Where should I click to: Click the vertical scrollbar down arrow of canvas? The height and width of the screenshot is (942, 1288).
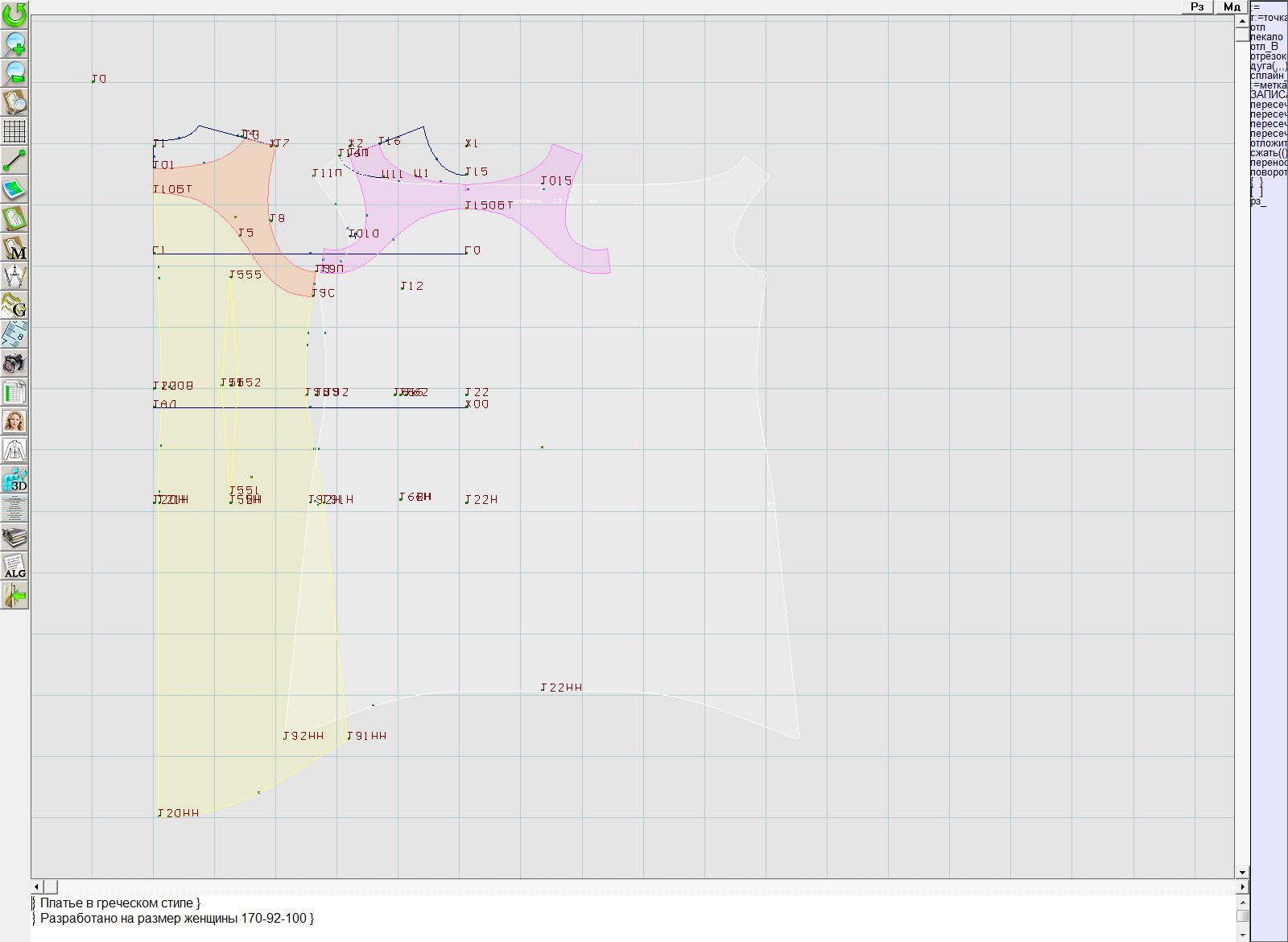coord(1242,872)
